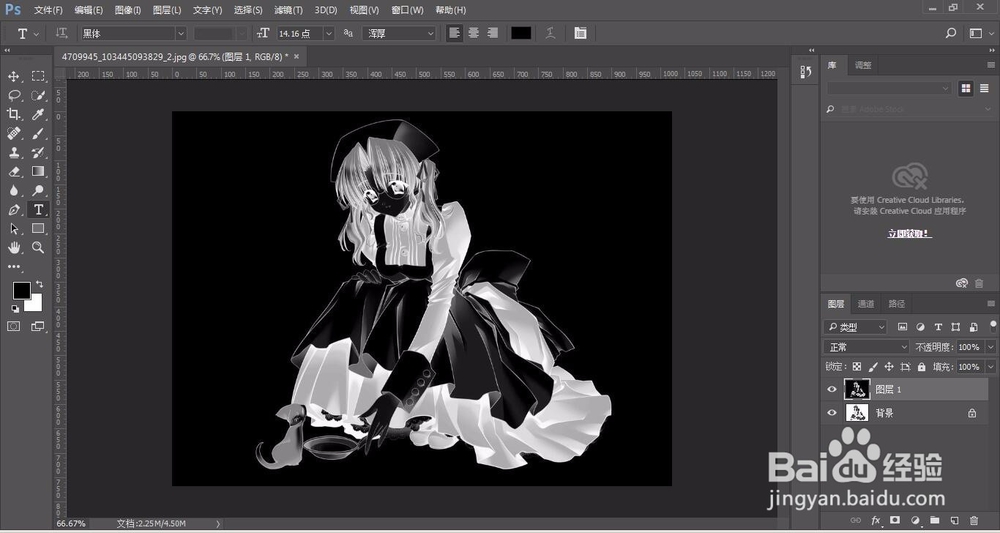The height and width of the screenshot is (533, 1000).
Task: Open the workspace switcher dropdown
Action: pyautogui.click(x=978, y=33)
